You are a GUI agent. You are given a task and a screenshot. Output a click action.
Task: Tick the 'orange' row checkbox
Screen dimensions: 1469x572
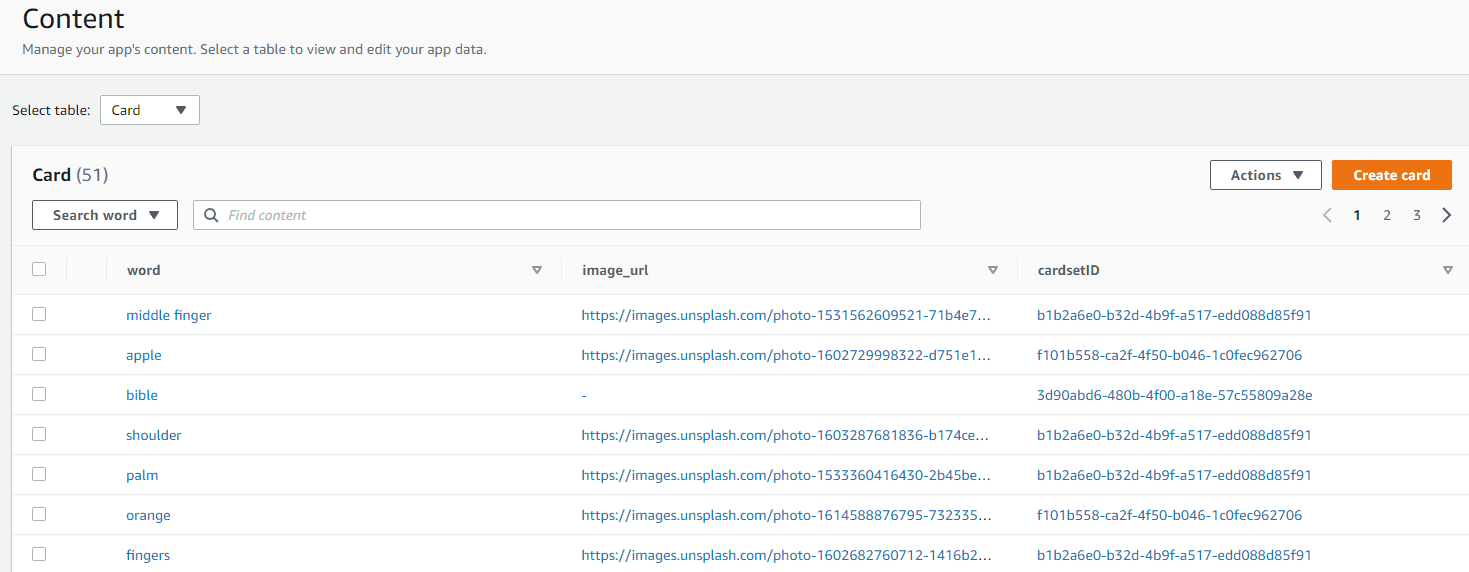point(39,514)
